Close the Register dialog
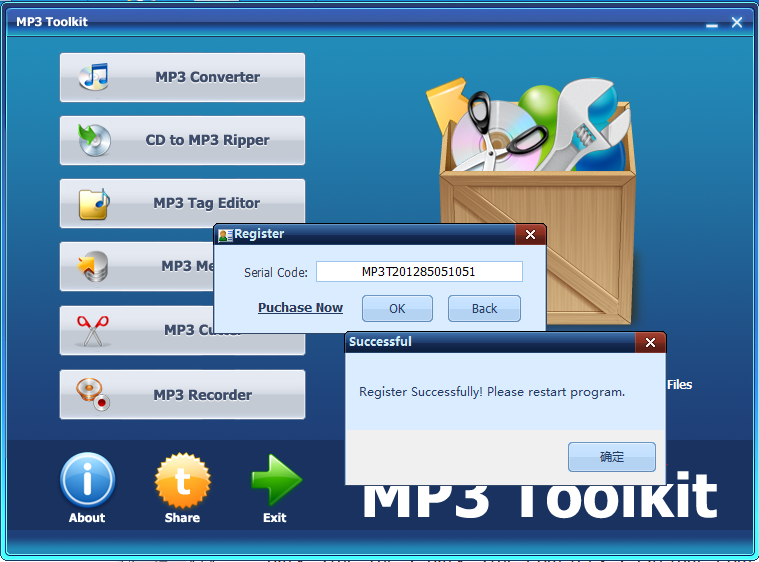 pos(531,235)
